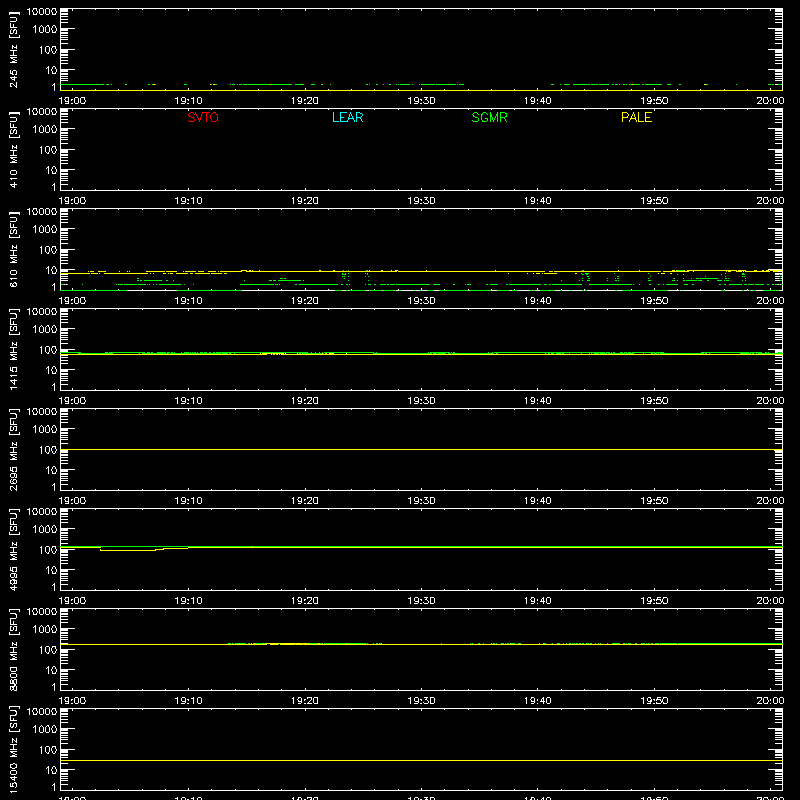
Task: Click the 19:50 label on 8800 MHz time axis
Action: point(654,701)
